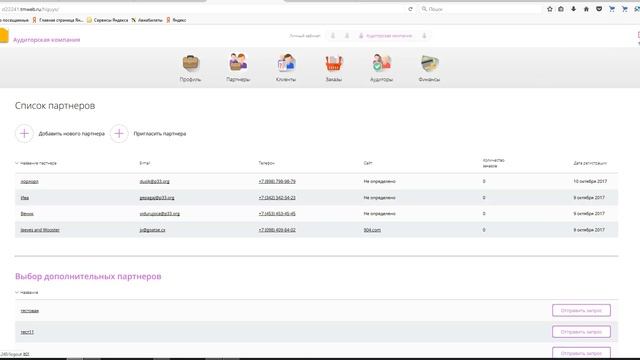Open the browser downloads arrow icon

click(573, 9)
